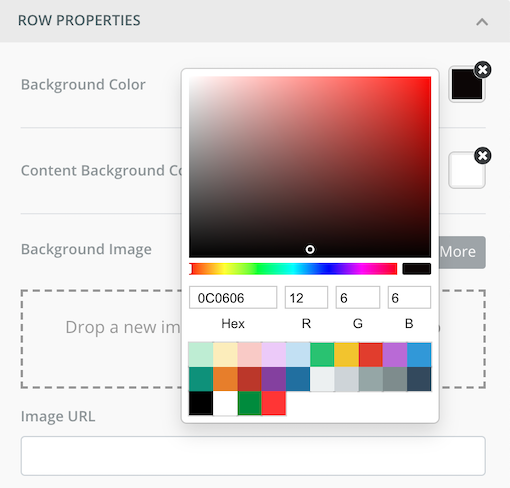
Task: Click the More button beside Background Image
Action: pos(462,252)
